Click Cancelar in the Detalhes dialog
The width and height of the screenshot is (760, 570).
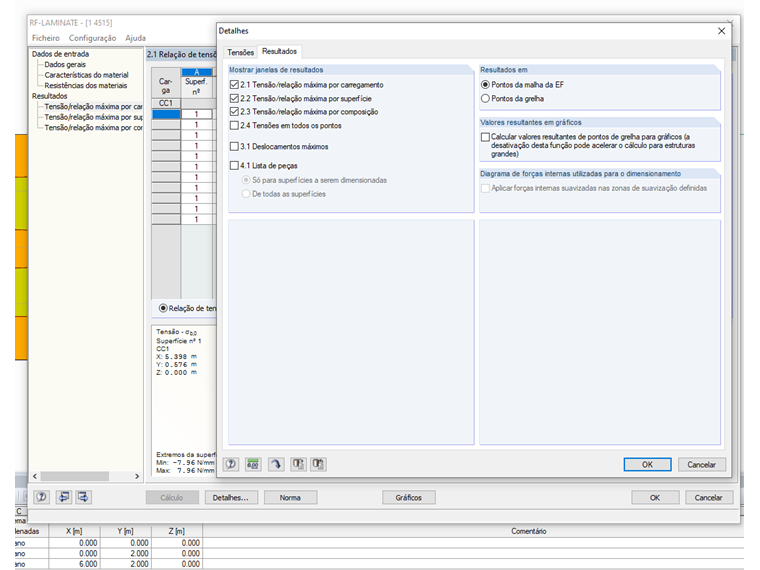(701, 464)
